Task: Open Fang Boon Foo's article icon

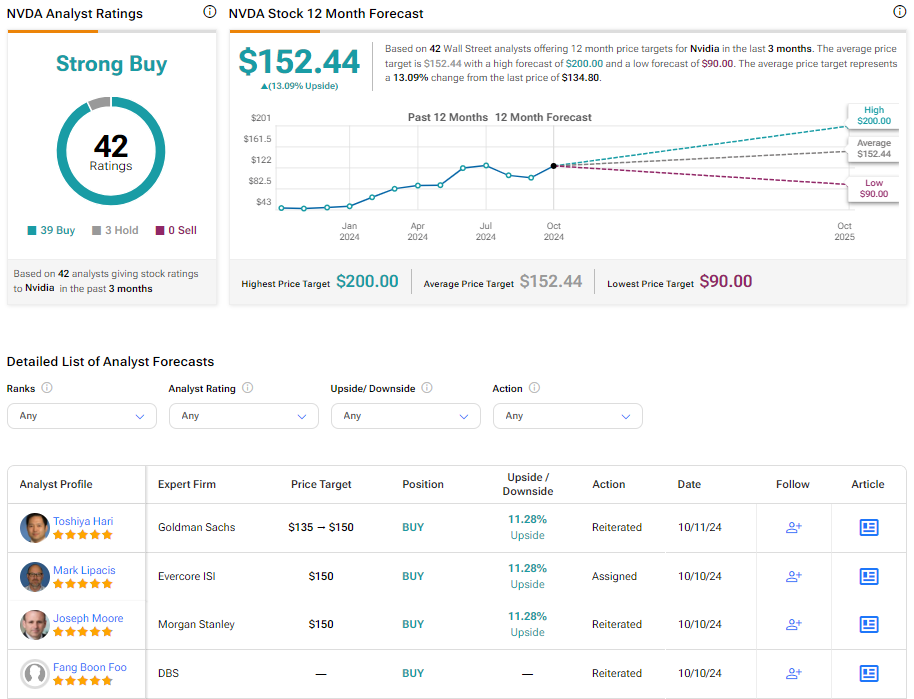Action: point(868,673)
